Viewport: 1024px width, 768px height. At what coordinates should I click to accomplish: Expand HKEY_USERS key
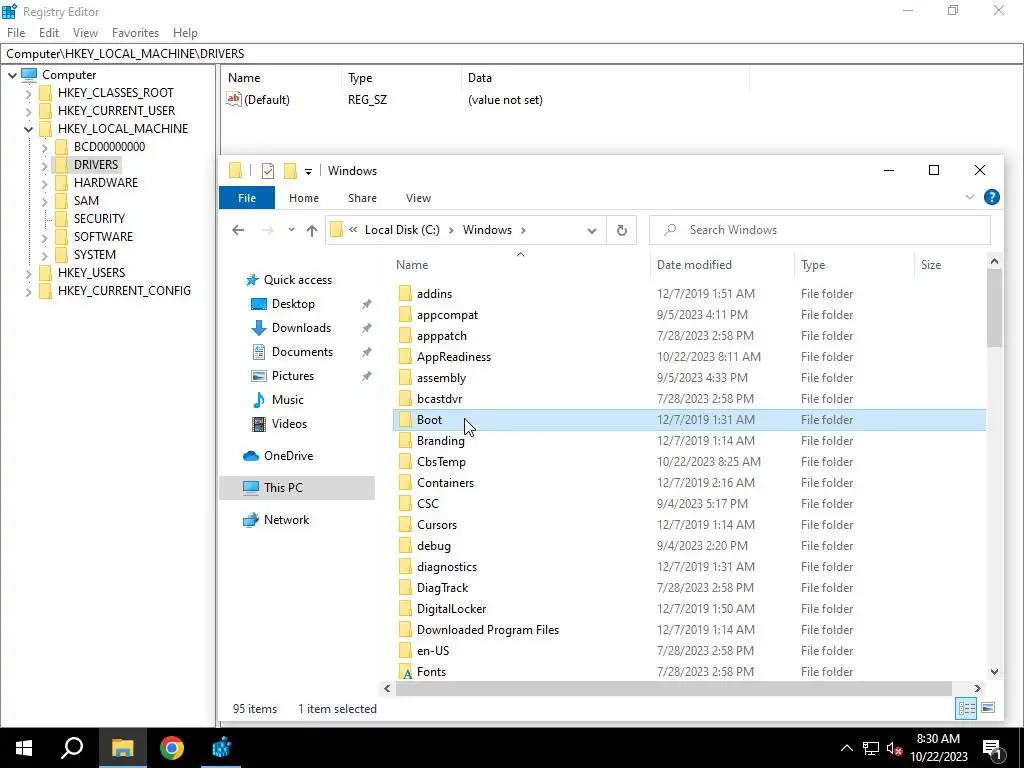[x=28, y=273]
